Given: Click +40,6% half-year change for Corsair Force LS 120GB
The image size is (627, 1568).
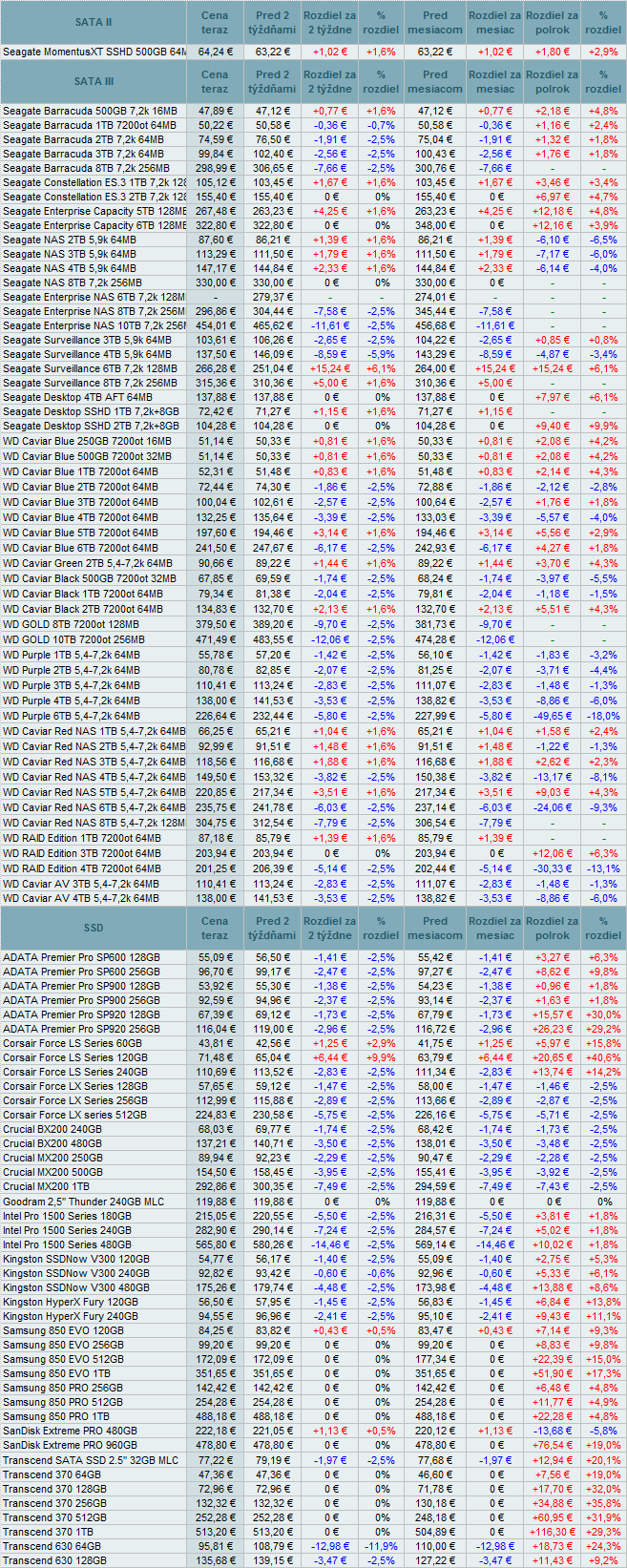Looking at the screenshot, I should click(603, 1057).
